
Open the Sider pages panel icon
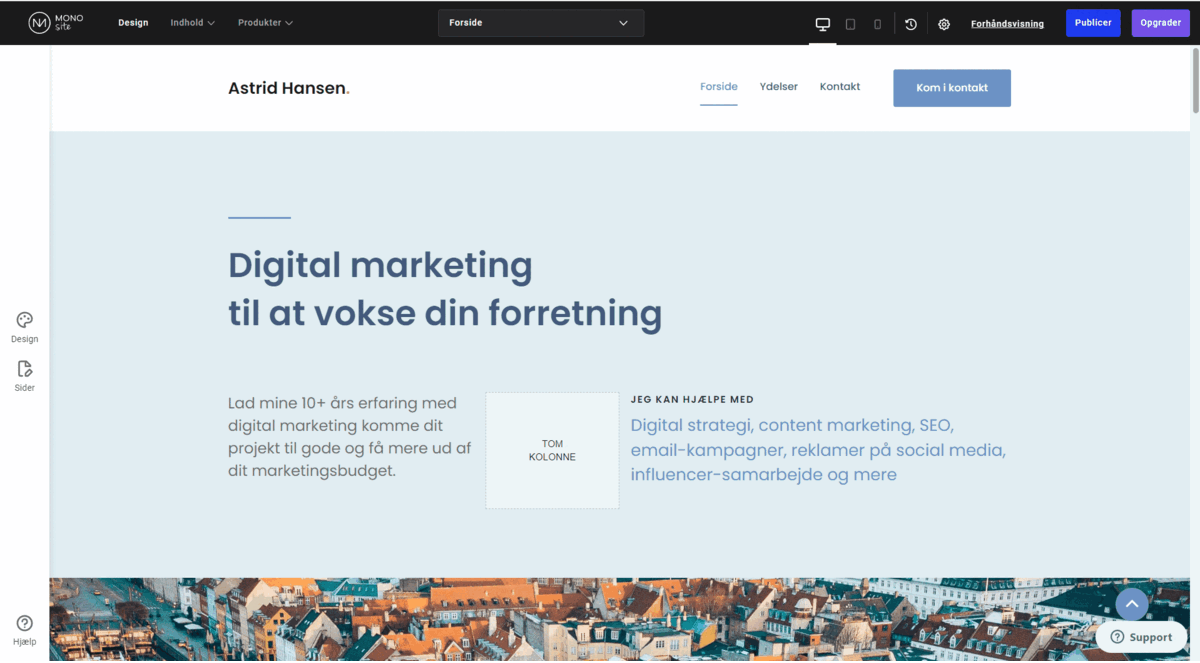point(25,375)
